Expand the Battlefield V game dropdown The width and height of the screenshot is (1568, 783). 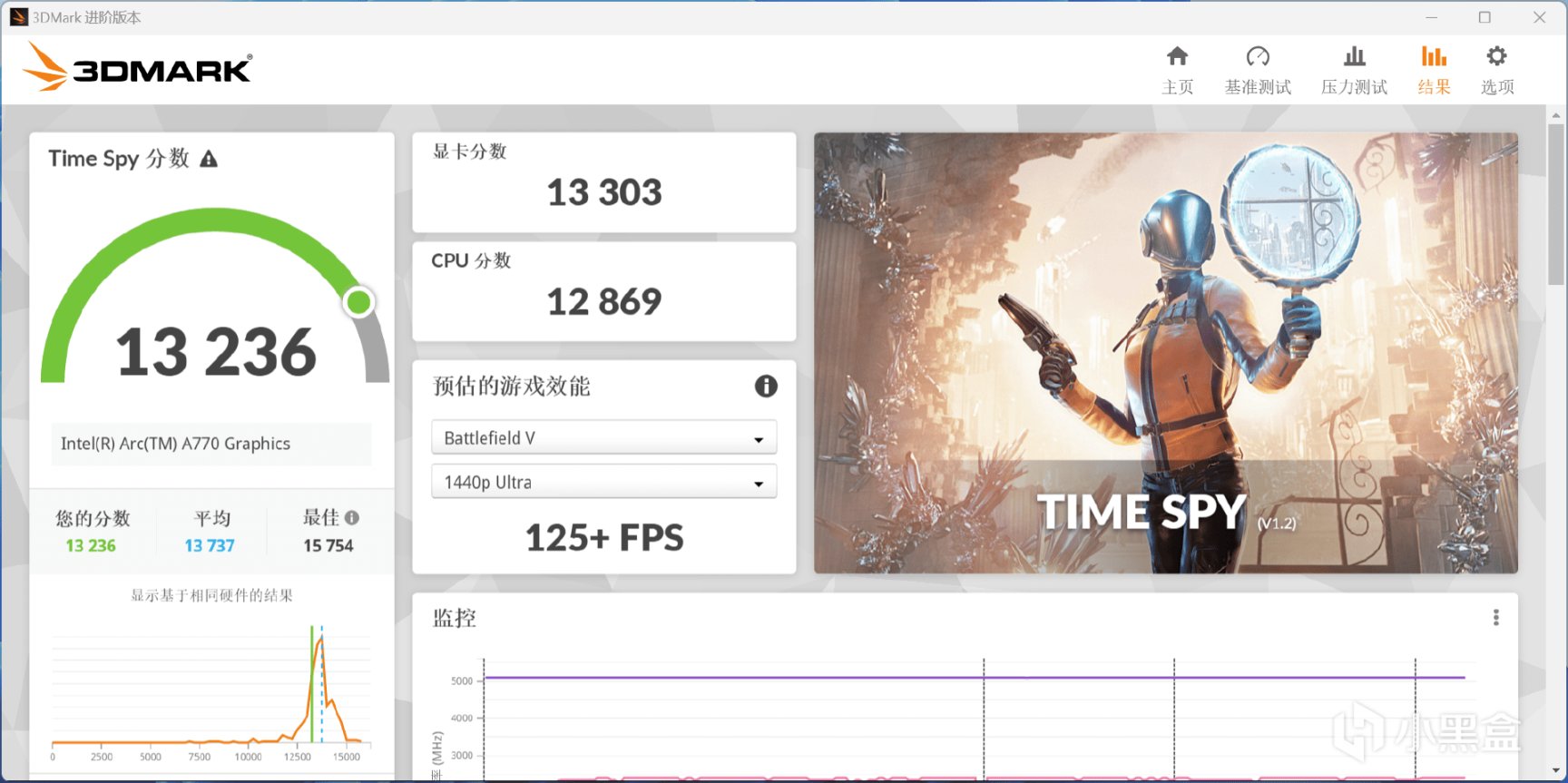point(603,437)
